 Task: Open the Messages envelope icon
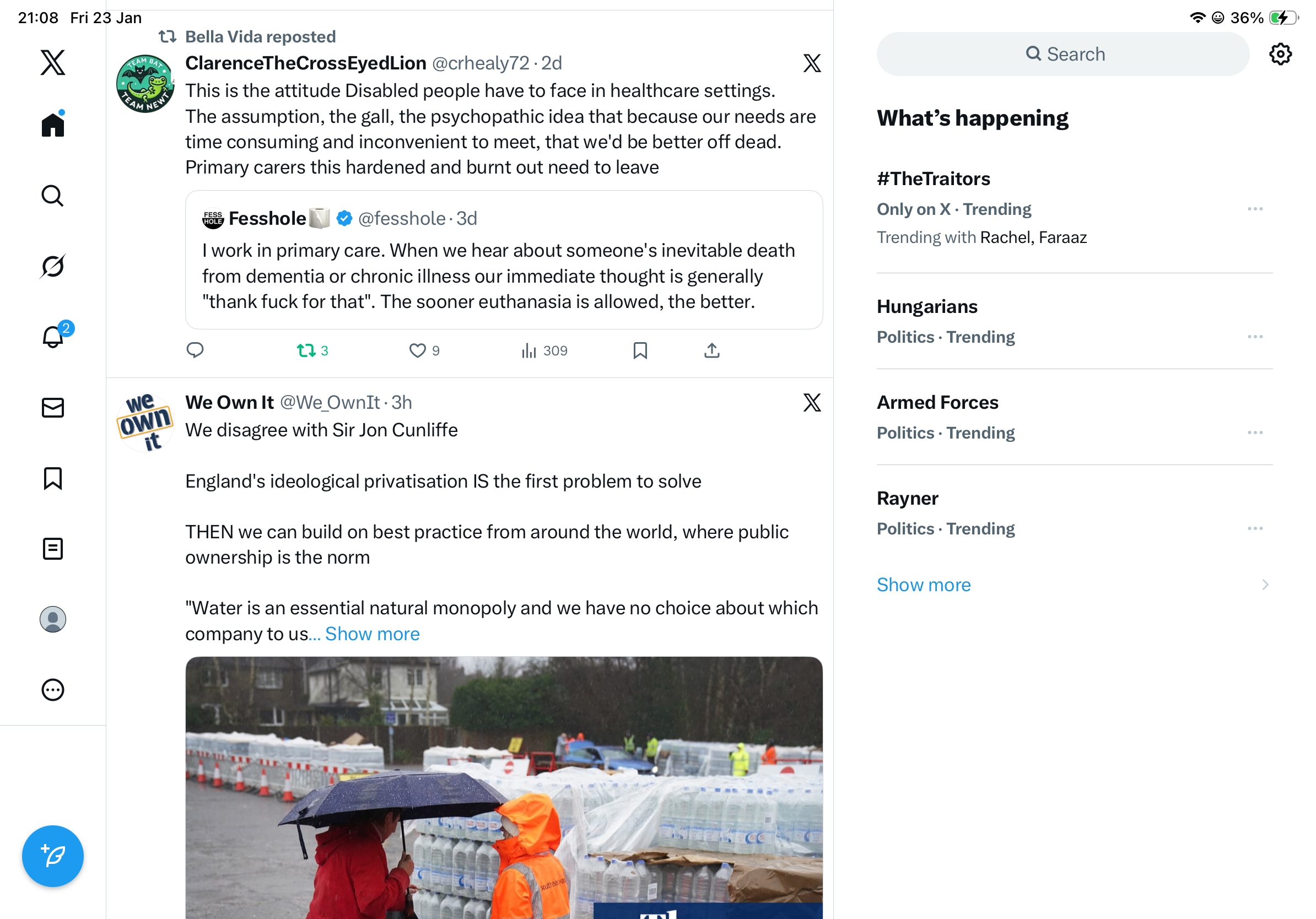click(53, 408)
